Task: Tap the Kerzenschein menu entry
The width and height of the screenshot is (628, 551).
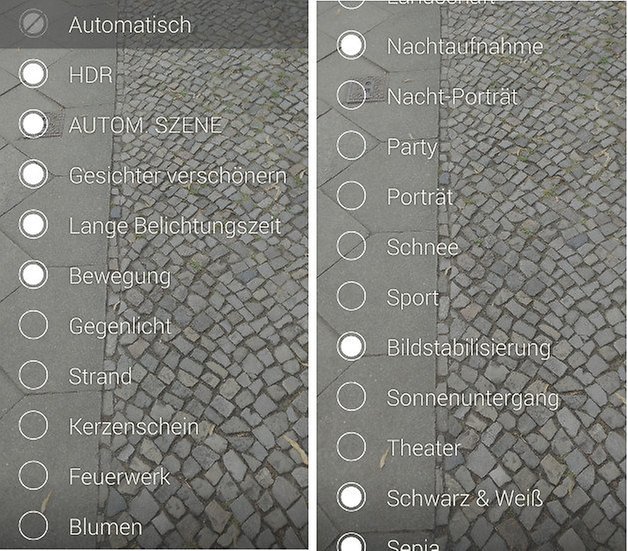Action: tap(154, 426)
